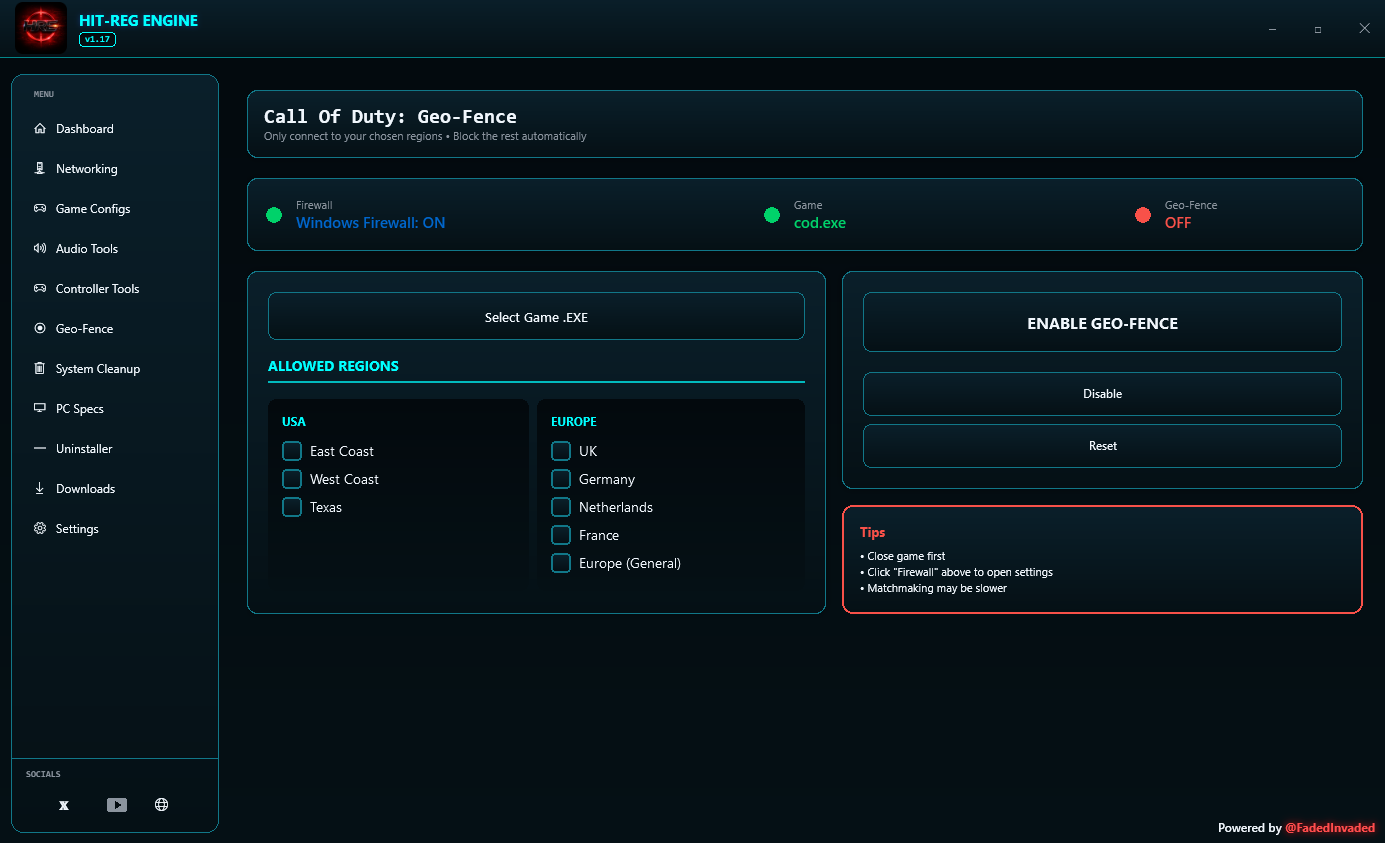The width and height of the screenshot is (1385, 843).
Task: Click the @FadedInvaded credit link
Action: coord(1330,828)
